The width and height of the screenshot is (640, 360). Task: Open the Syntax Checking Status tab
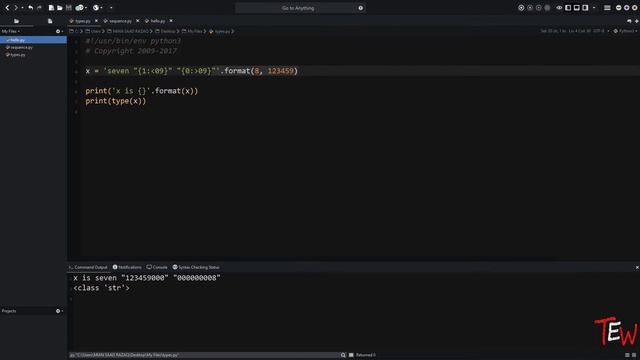coord(196,267)
